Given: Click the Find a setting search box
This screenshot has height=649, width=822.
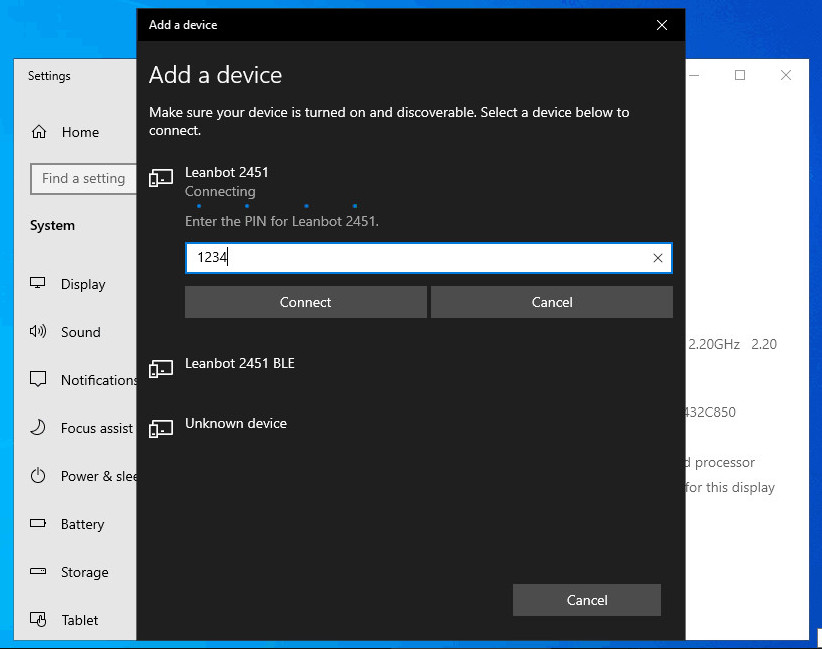Looking at the screenshot, I should coord(84,179).
